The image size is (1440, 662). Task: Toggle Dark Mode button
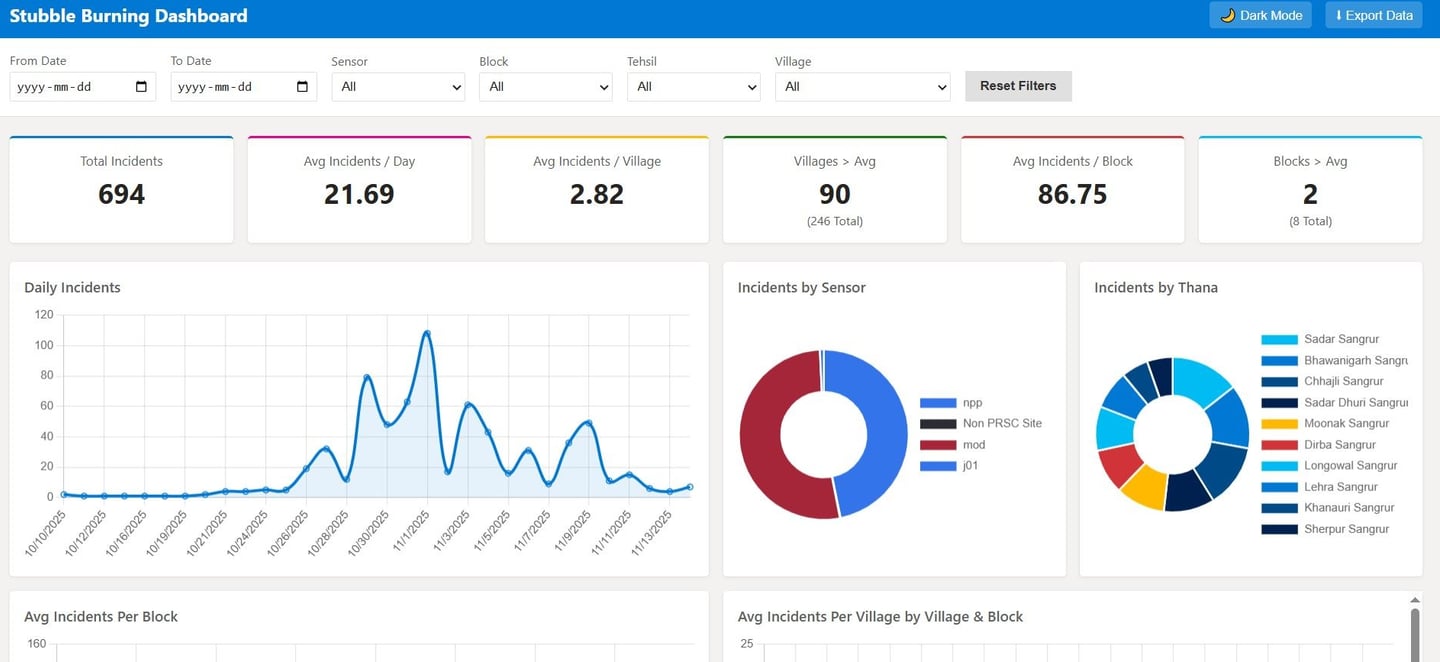click(x=1260, y=15)
